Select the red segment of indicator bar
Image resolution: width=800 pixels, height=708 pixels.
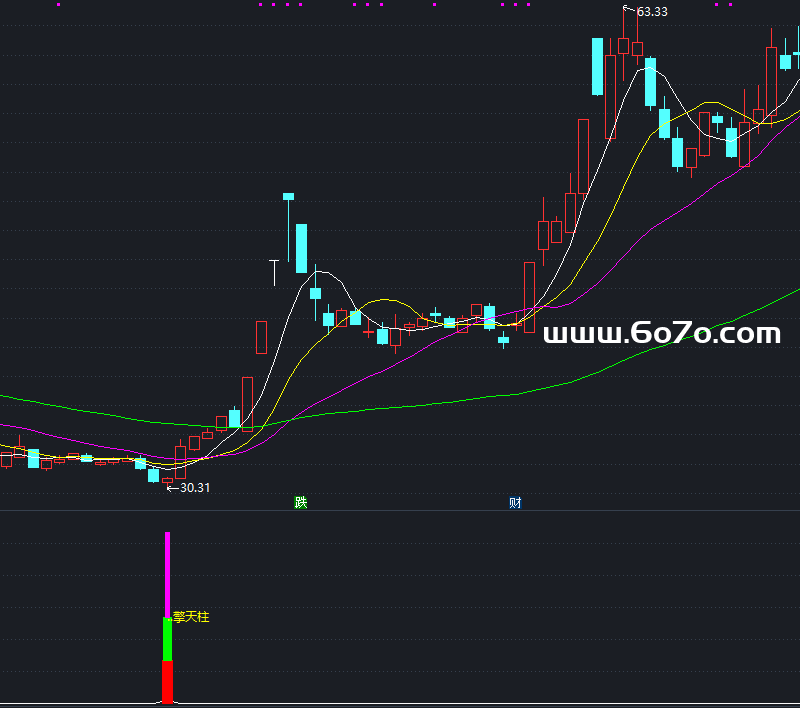point(167,682)
